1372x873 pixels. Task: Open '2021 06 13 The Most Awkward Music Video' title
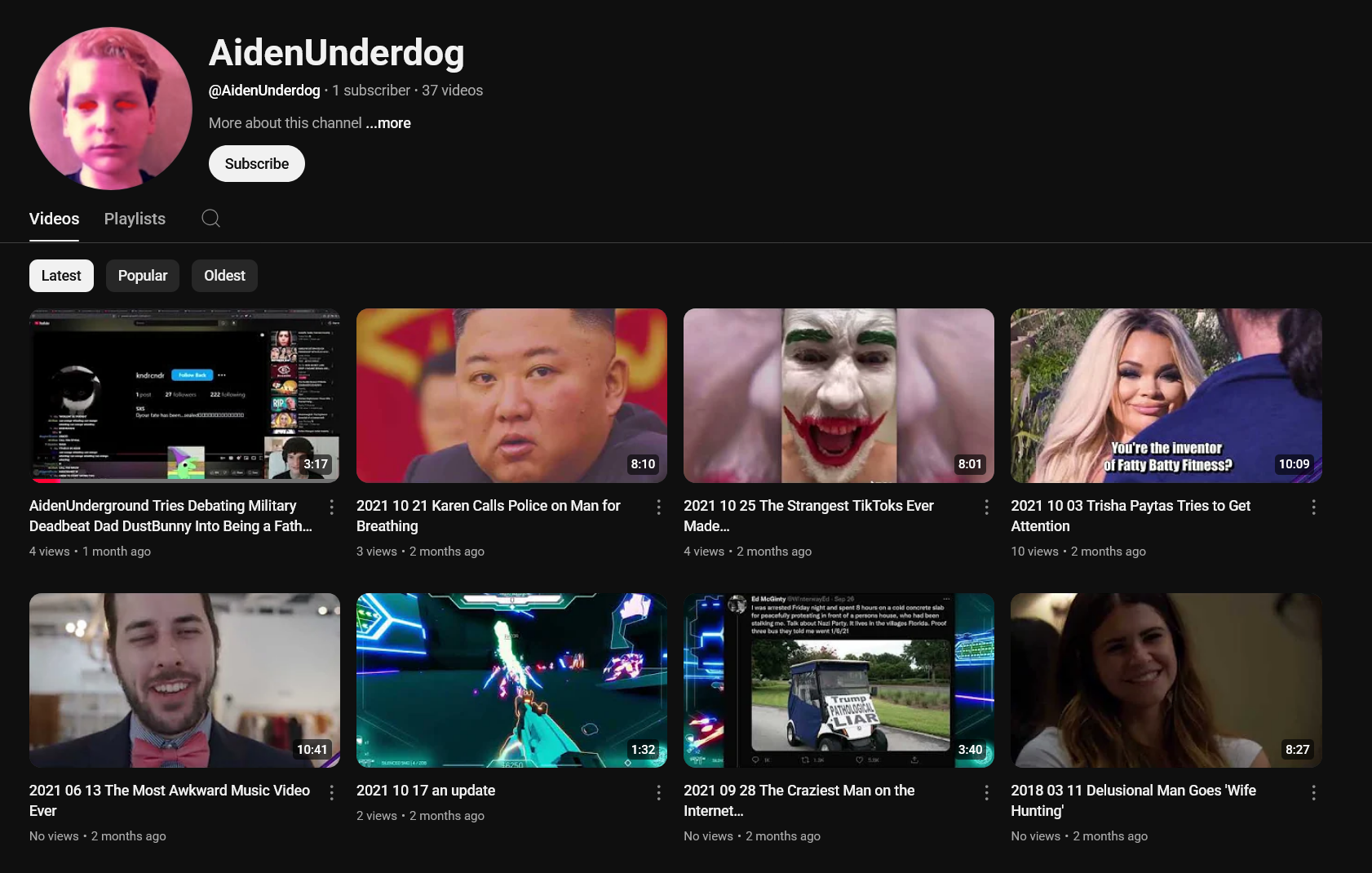pyautogui.click(x=170, y=800)
